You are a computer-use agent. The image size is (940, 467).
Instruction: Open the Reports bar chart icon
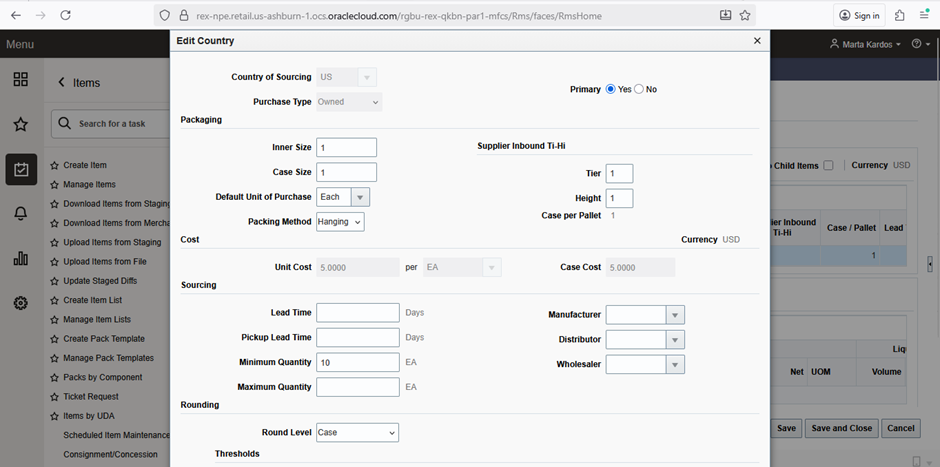tap(20, 259)
